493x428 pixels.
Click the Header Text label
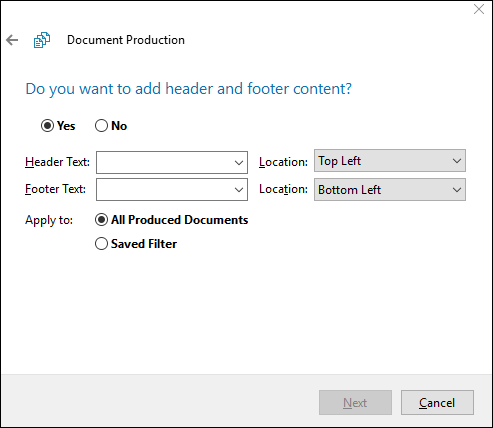57,162
